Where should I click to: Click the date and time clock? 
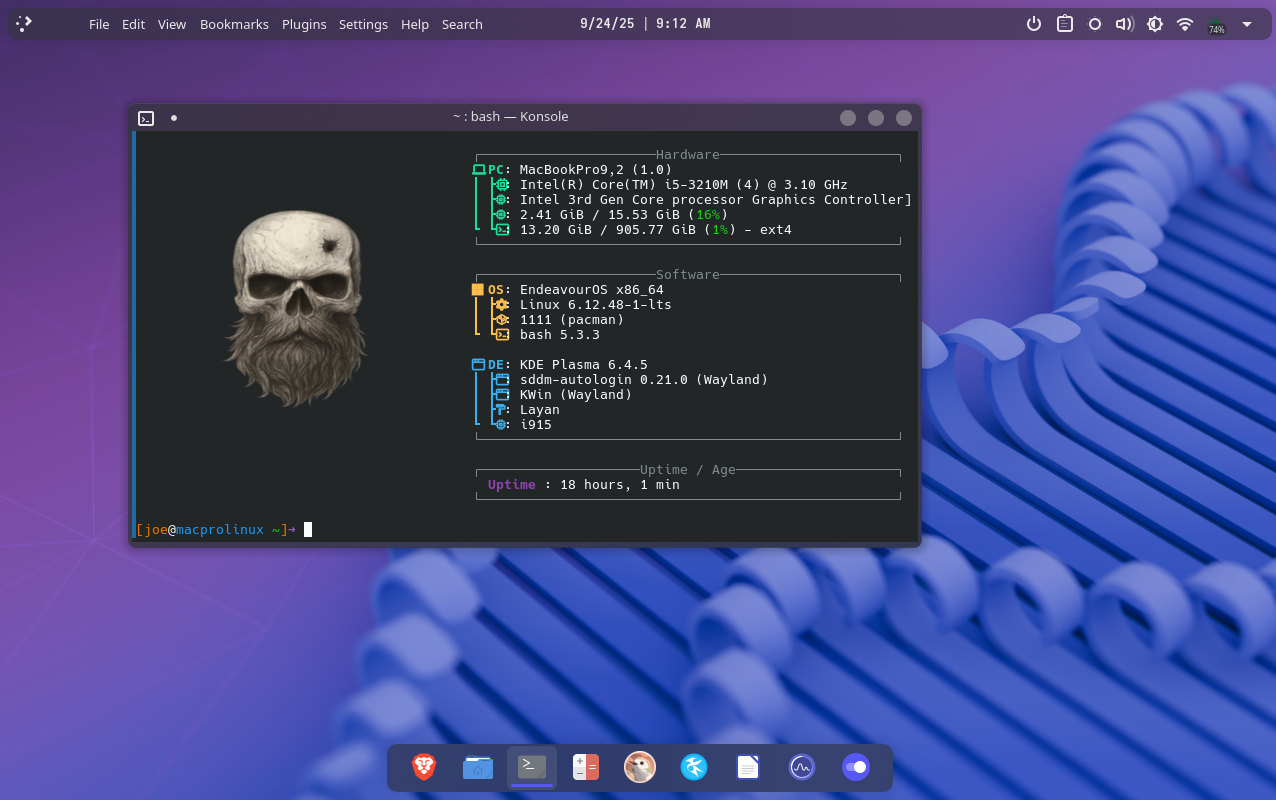[645, 23]
